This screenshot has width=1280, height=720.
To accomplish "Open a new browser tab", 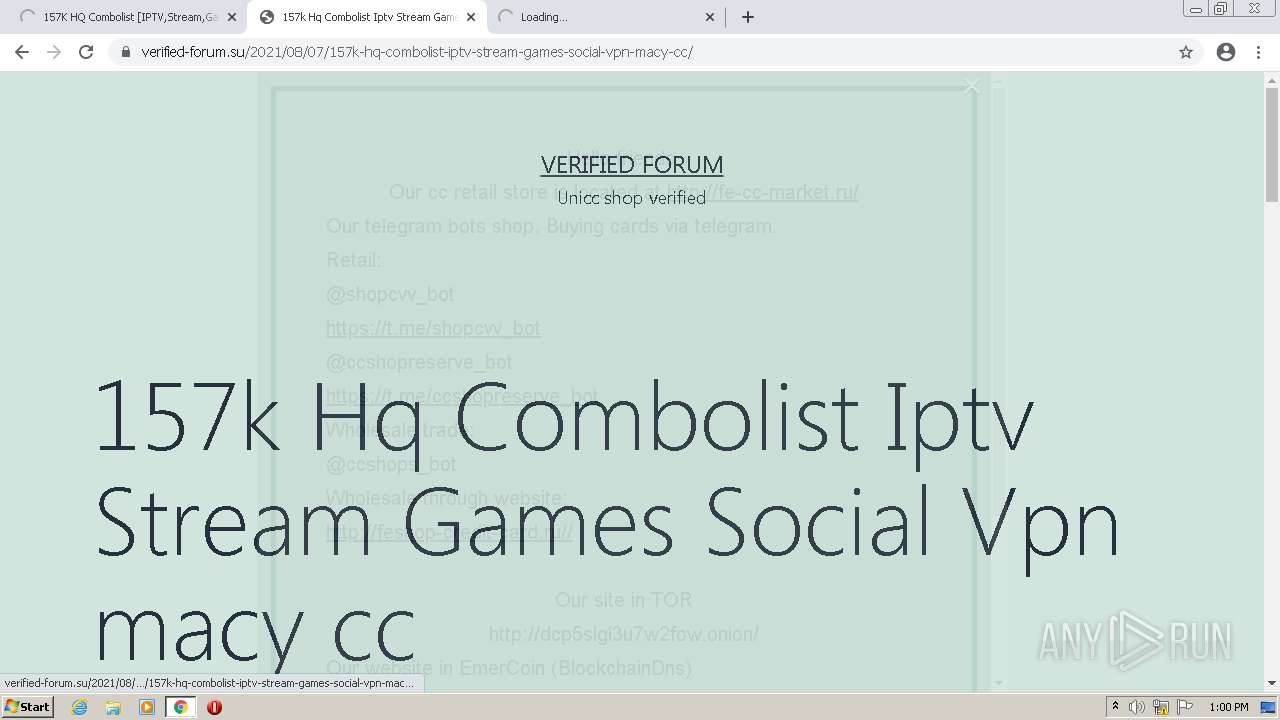I will click(x=748, y=17).
